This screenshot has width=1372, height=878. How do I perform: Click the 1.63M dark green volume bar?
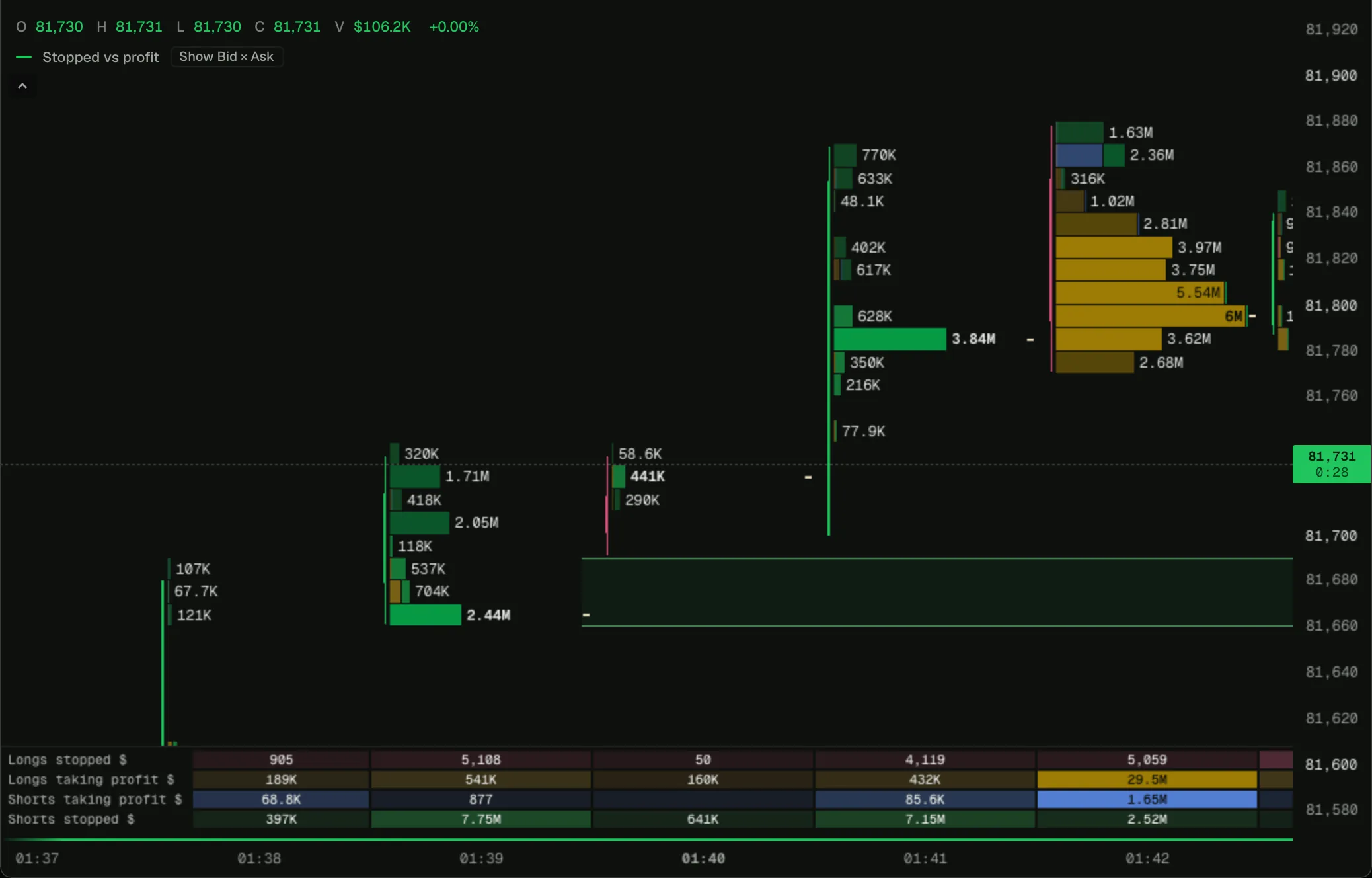tap(1079, 132)
